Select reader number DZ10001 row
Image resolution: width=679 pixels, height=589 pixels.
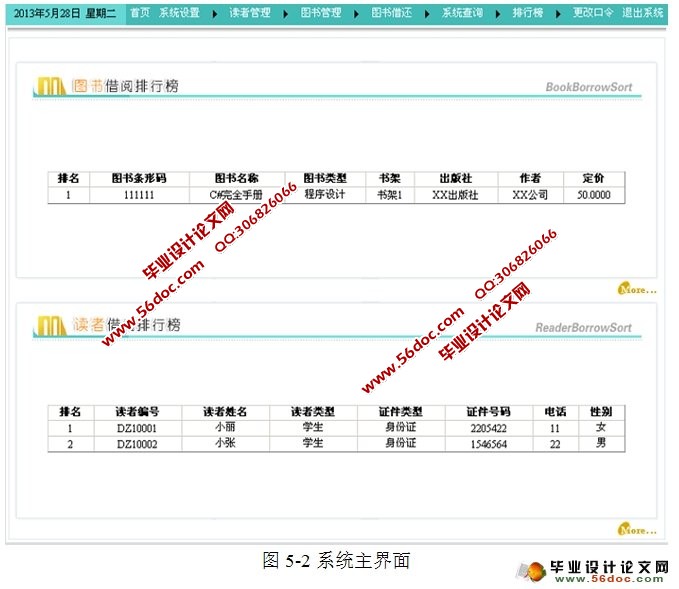[137, 428]
